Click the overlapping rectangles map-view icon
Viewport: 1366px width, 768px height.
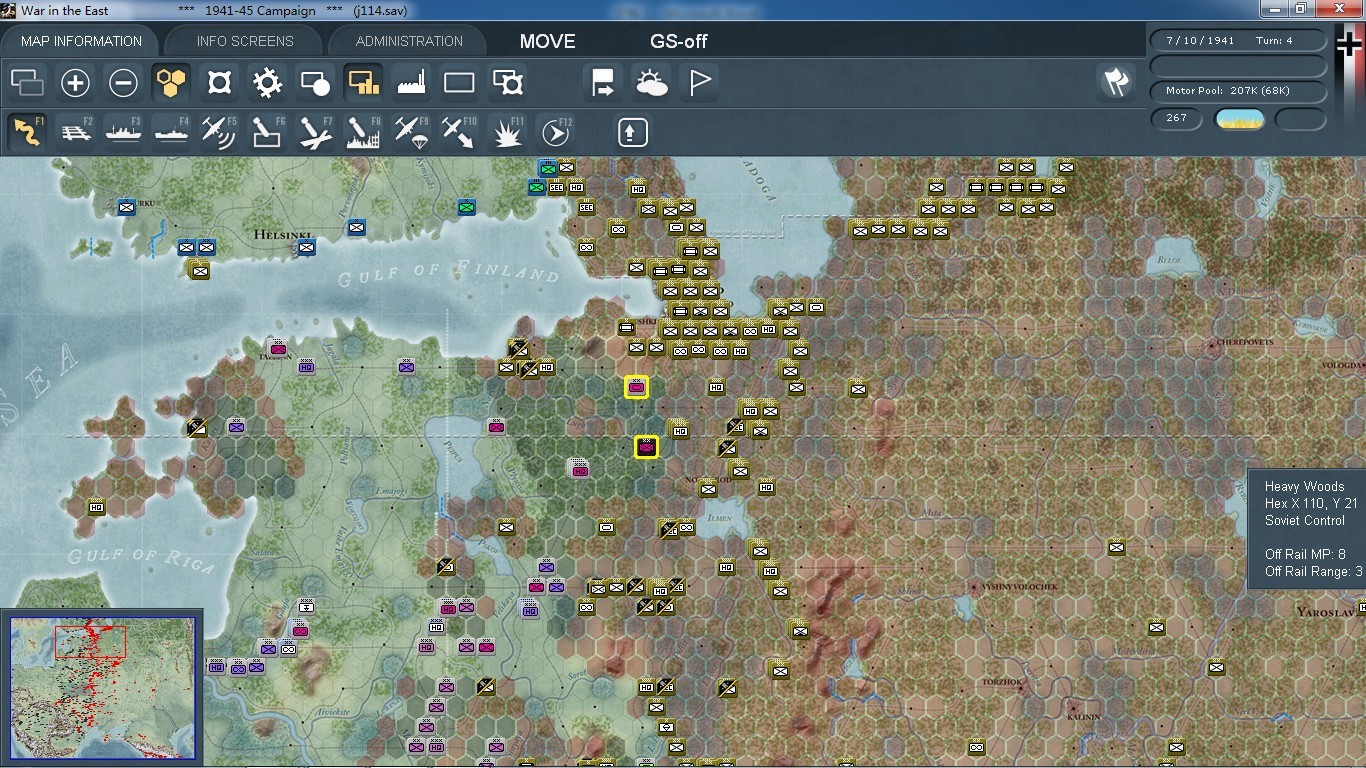tap(27, 83)
